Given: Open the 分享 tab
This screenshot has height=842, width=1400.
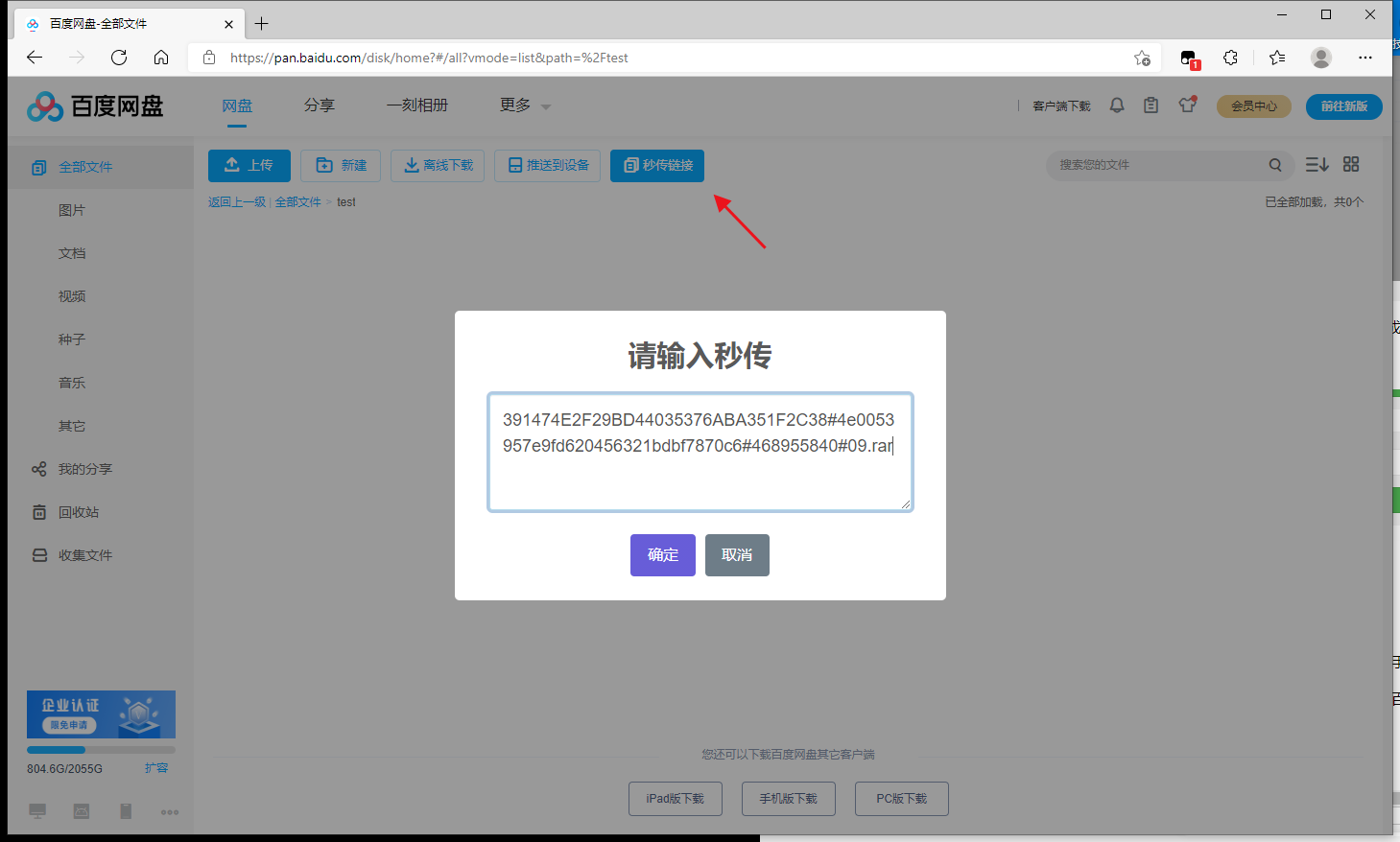Looking at the screenshot, I should [x=320, y=105].
